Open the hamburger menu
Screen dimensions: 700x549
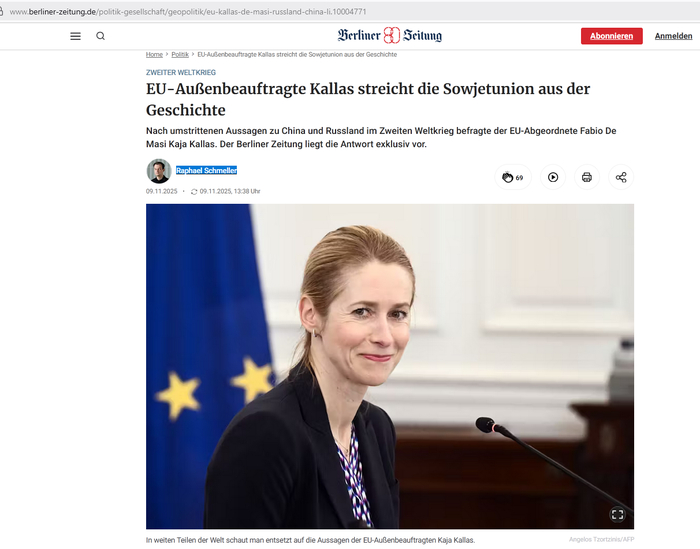pyautogui.click(x=75, y=36)
